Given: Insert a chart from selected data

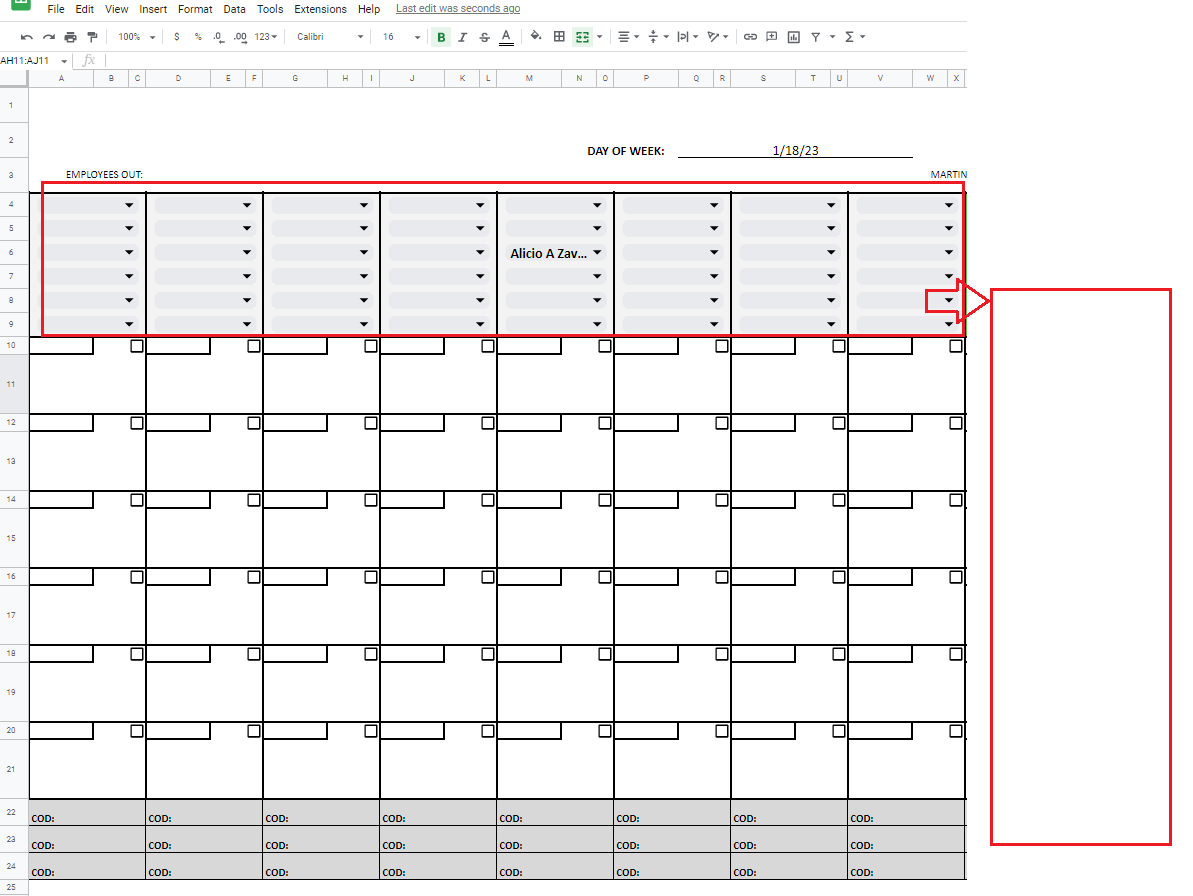Looking at the screenshot, I should click(x=792, y=36).
